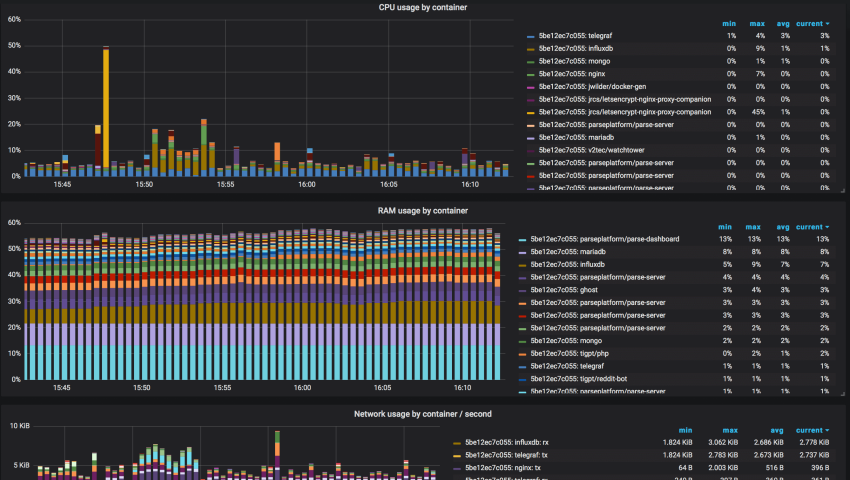The height and width of the screenshot is (480, 850).
Task: Click ghost series color marker in RAM legend
Action: tap(522, 290)
